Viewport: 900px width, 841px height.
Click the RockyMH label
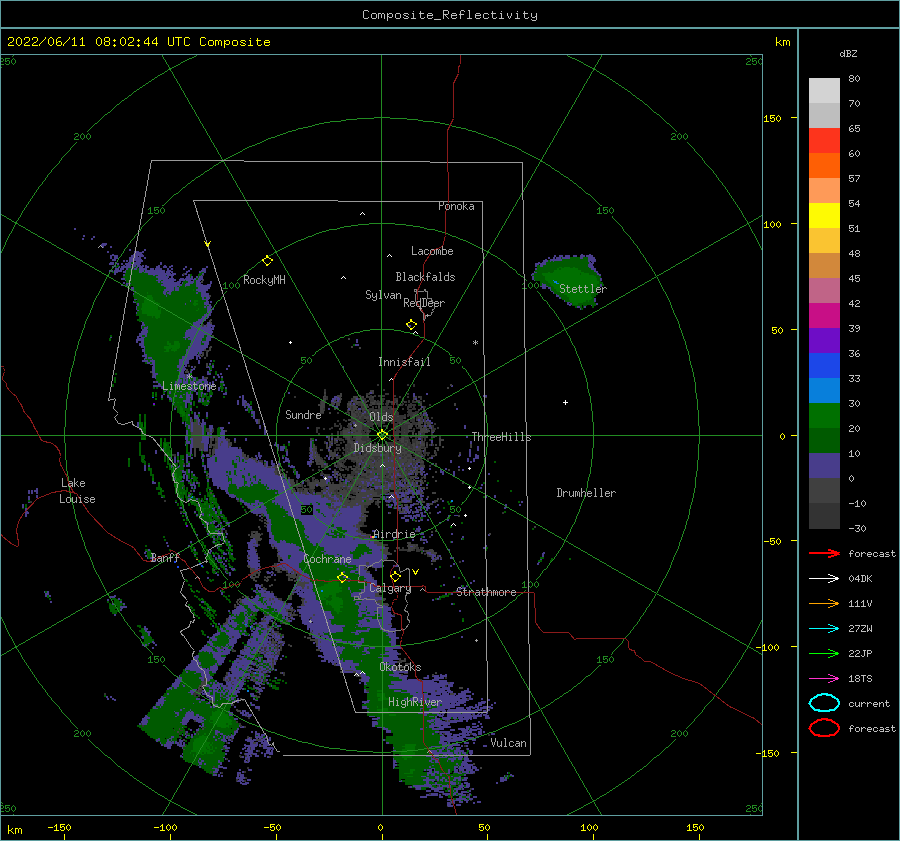(264, 280)
